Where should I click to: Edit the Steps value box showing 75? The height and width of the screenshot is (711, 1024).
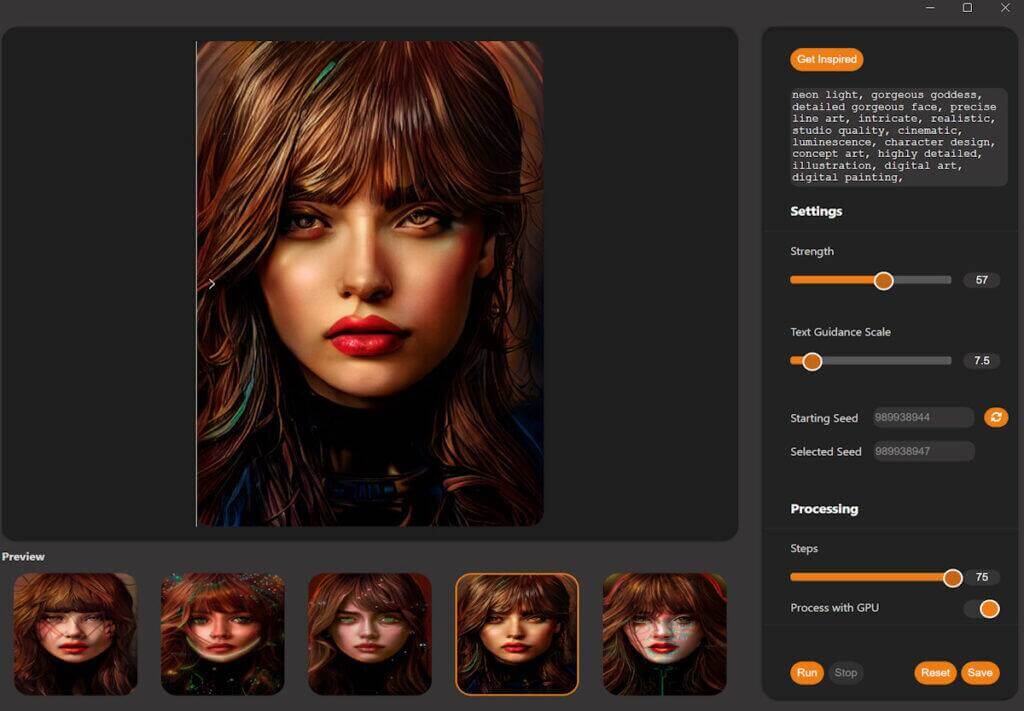point(982,577)
